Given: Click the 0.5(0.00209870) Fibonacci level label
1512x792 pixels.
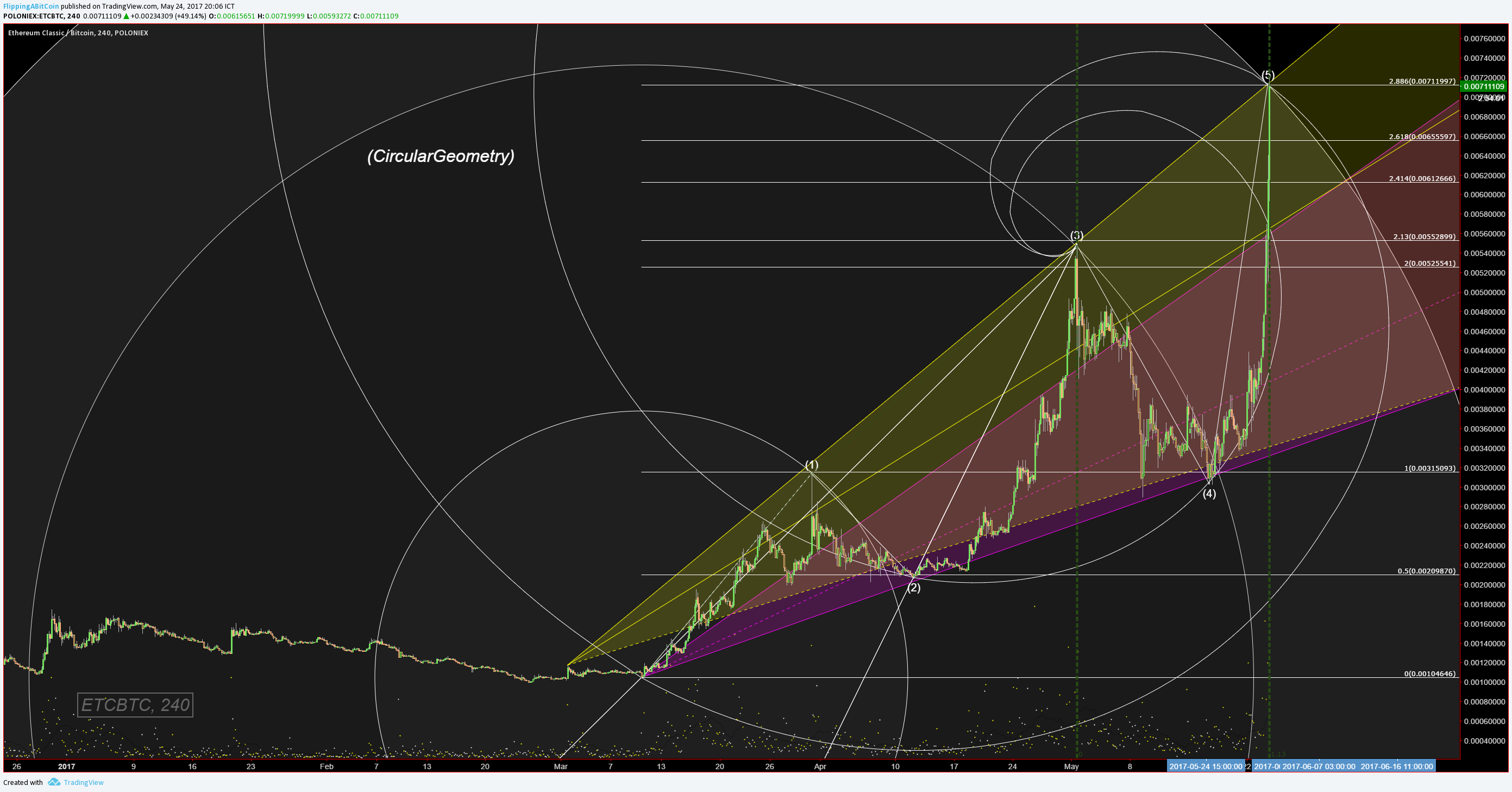Looking at the screenshot, I should point(1426,571).
